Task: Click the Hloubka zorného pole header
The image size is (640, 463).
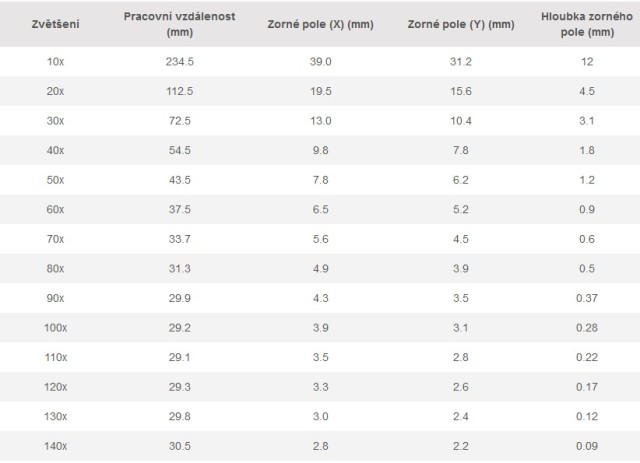Action: tap(587, 24)
